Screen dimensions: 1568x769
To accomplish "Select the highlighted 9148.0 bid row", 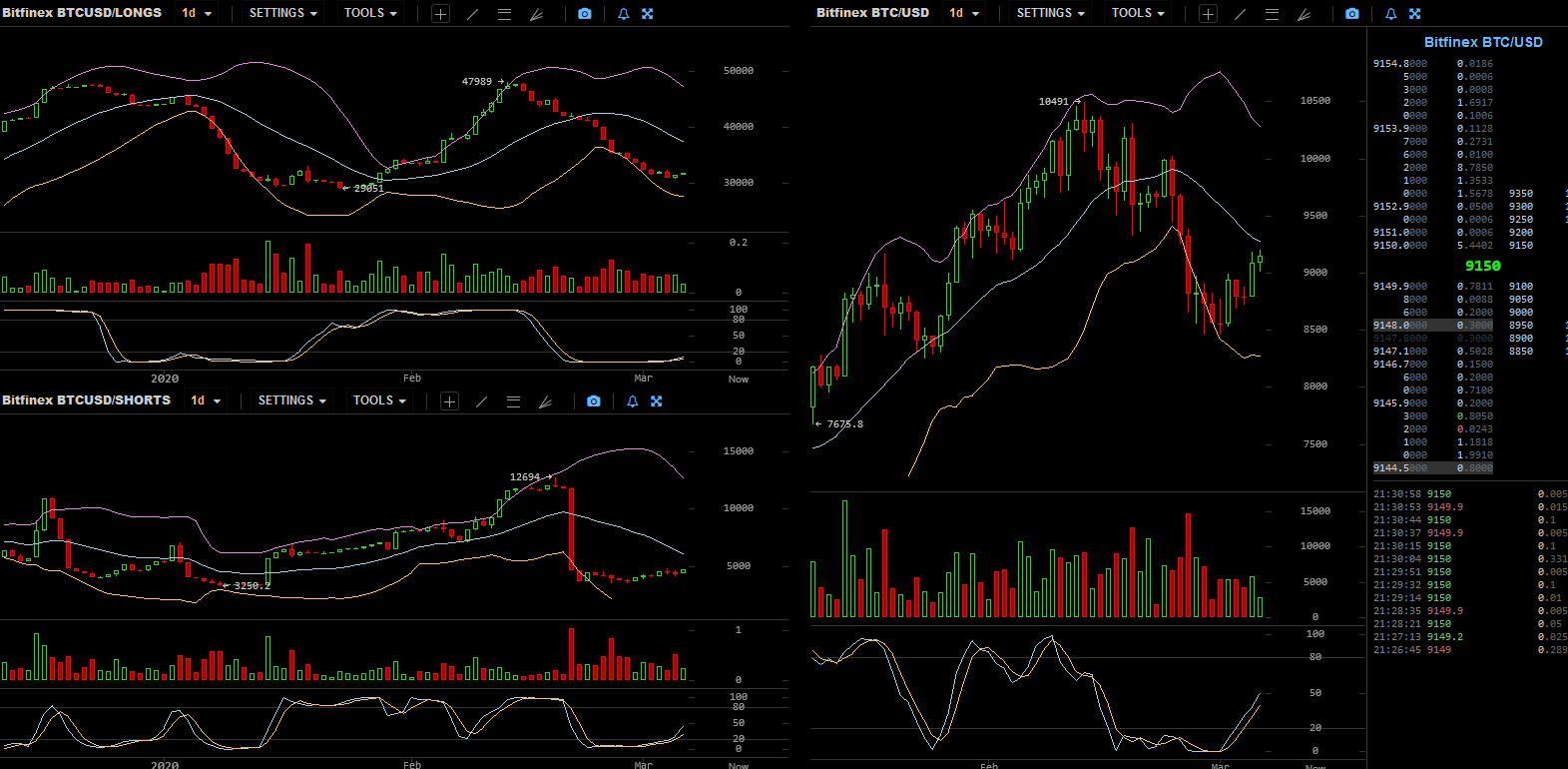I will 1433,326.
